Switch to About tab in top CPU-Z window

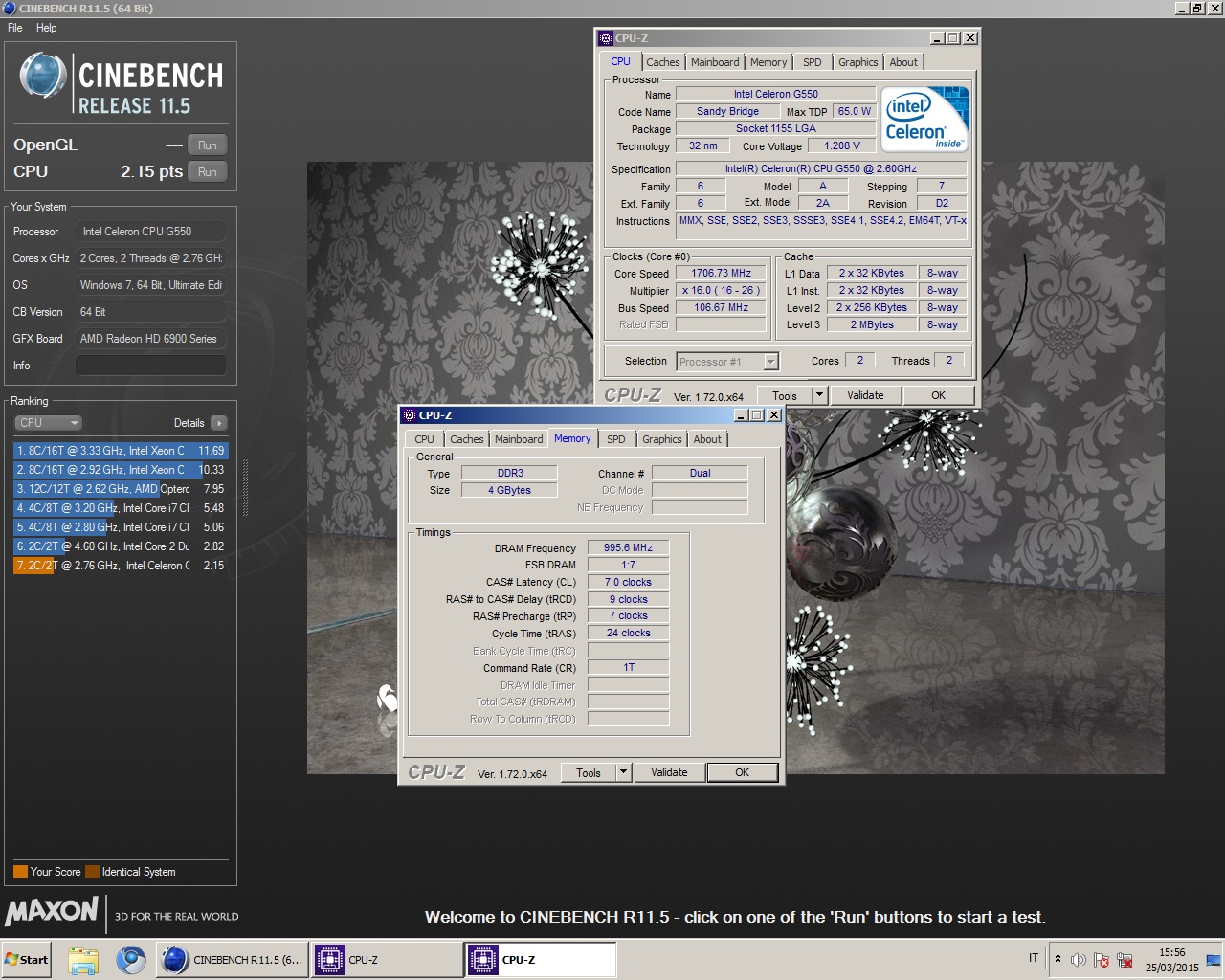tap(903, 62)
